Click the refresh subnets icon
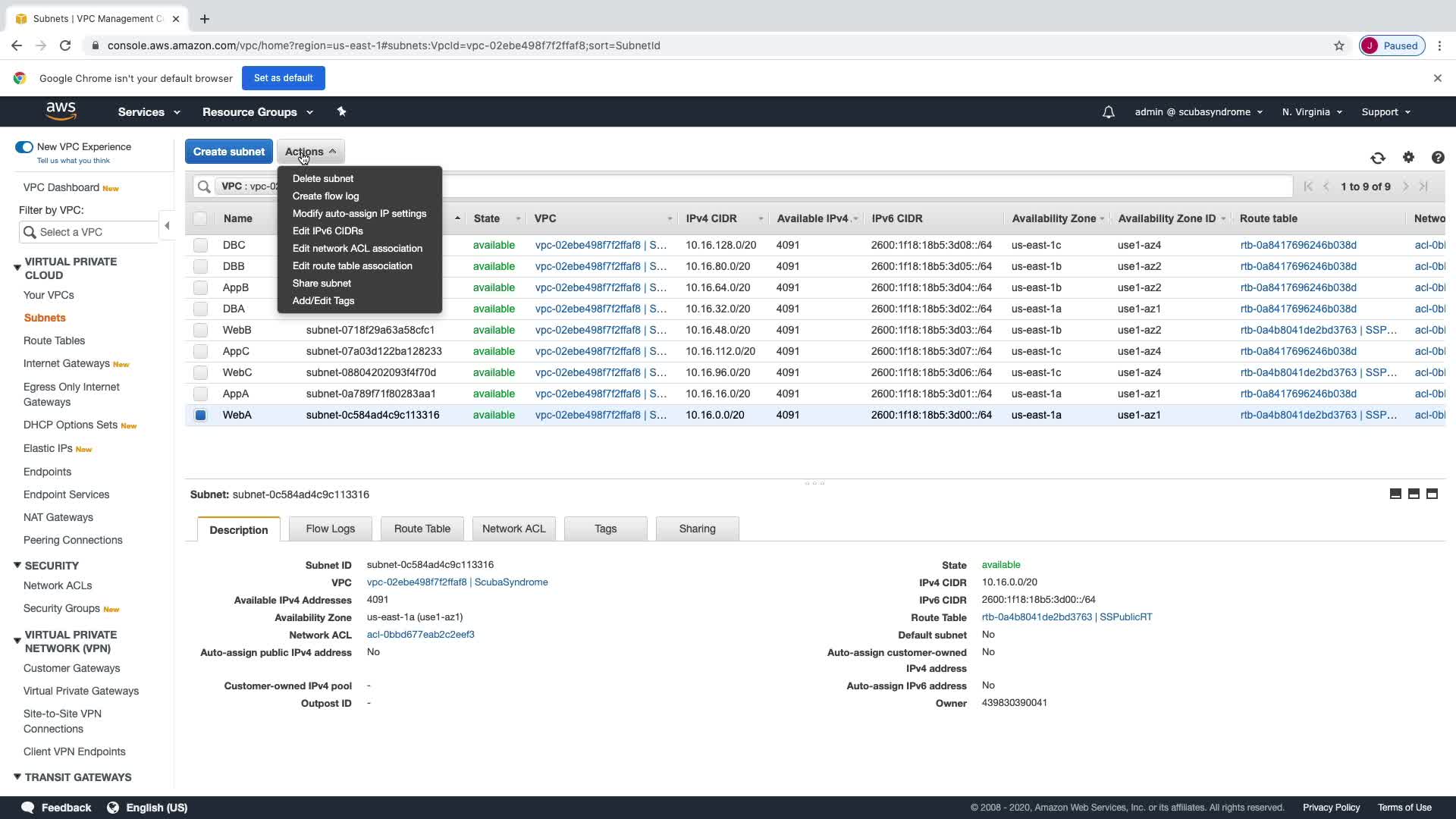The width and height of the screenshot is (1456, 819). [x=1378, y=158]
